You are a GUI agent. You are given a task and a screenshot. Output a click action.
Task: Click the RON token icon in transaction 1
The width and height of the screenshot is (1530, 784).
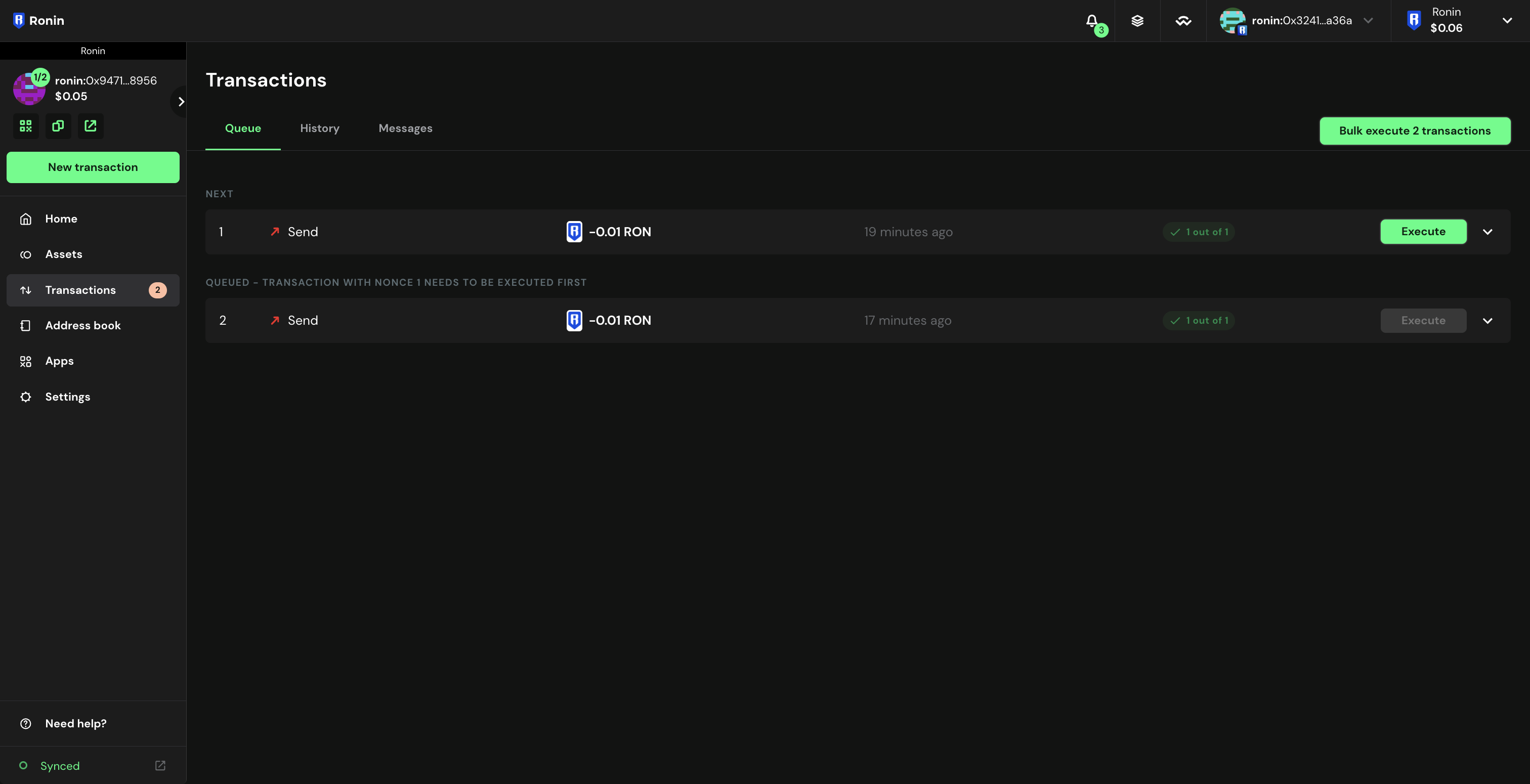574,232
